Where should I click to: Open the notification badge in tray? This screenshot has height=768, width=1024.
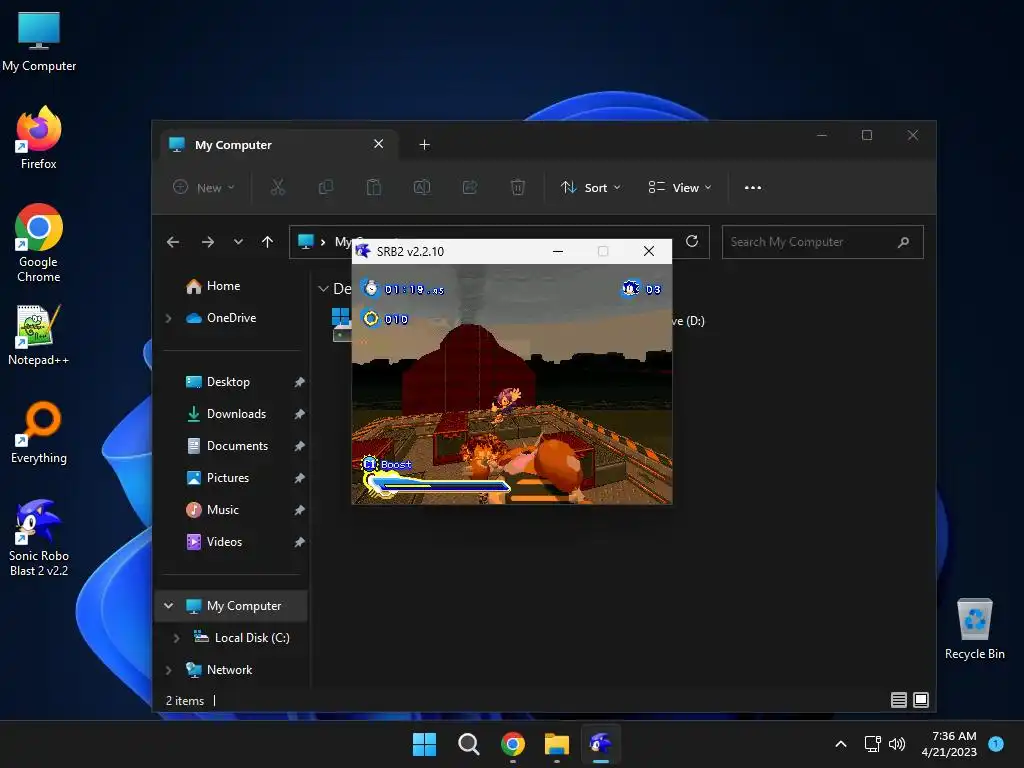tap(996, 744)
